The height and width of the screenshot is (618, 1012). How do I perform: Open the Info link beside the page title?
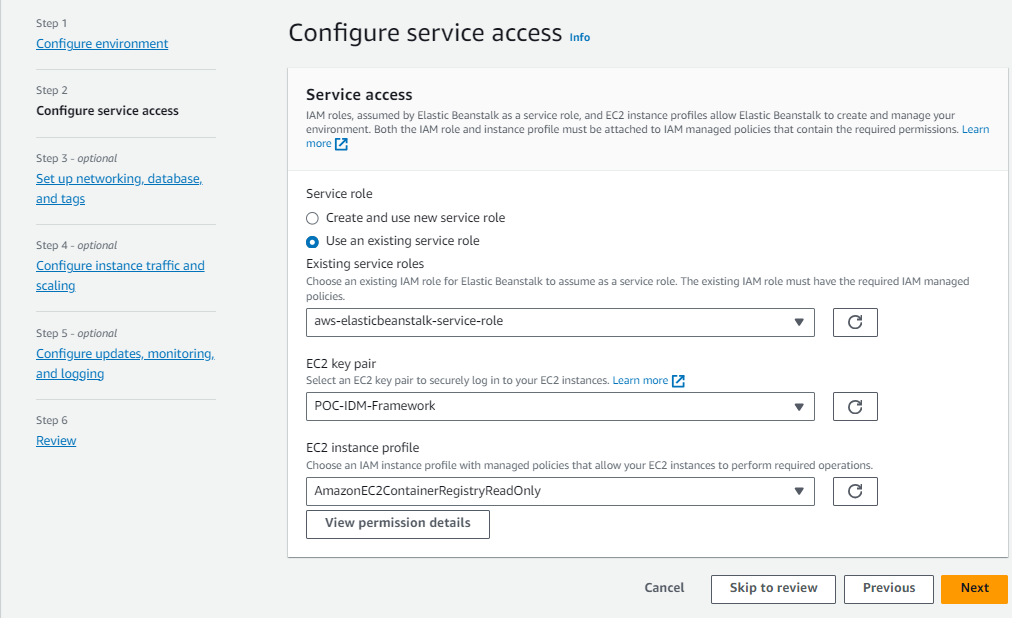click(580, 37)
